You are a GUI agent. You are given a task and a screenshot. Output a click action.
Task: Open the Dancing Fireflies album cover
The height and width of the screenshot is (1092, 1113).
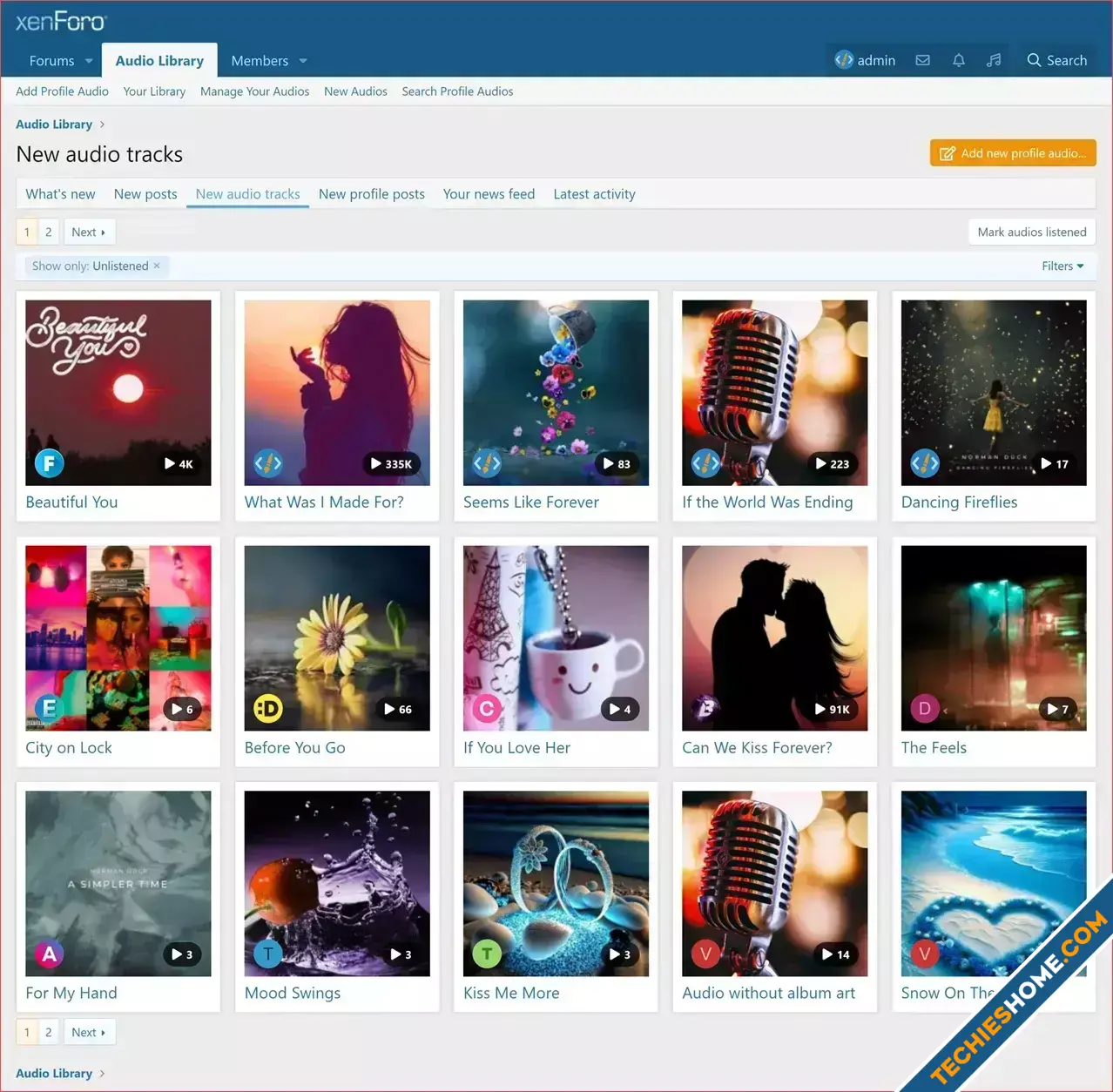pos(994,393)
